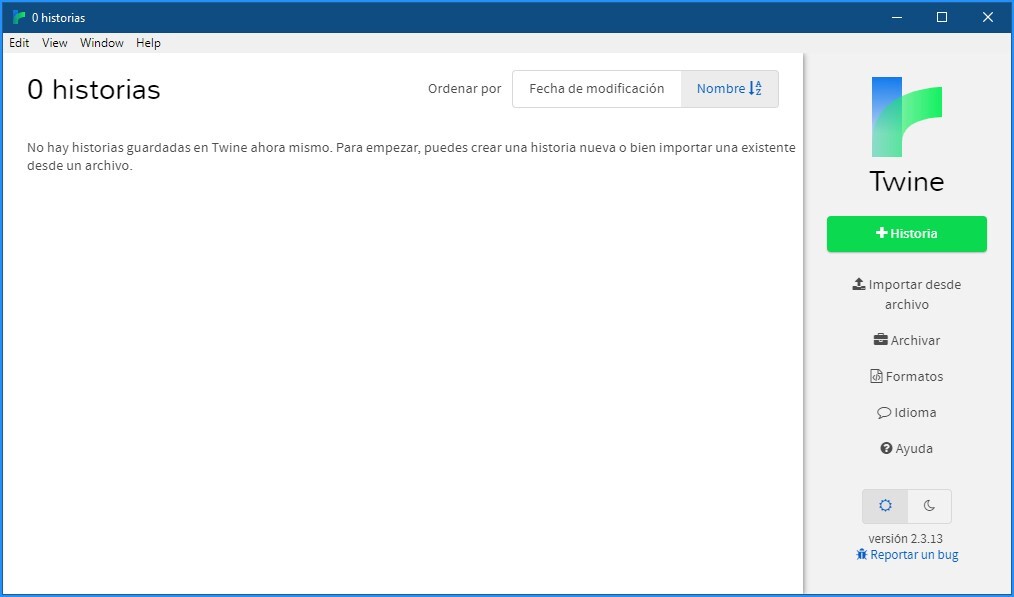Click the speech bubble icon beside Idioma
The image size is (1014, 597).
click(884, 412)
